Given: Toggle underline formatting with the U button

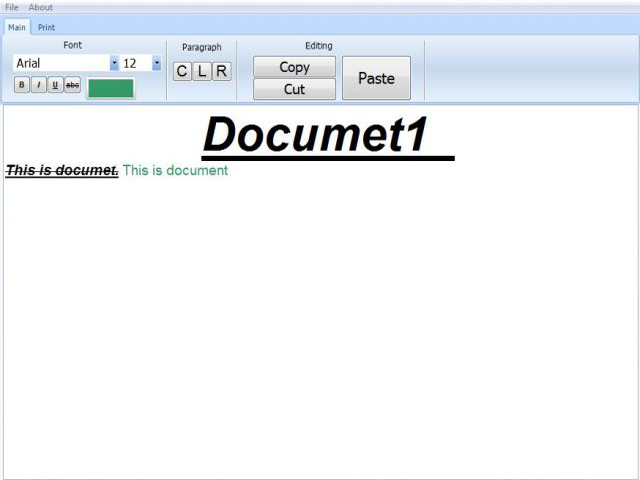Looking at the screenshot, I should (55, 85).
